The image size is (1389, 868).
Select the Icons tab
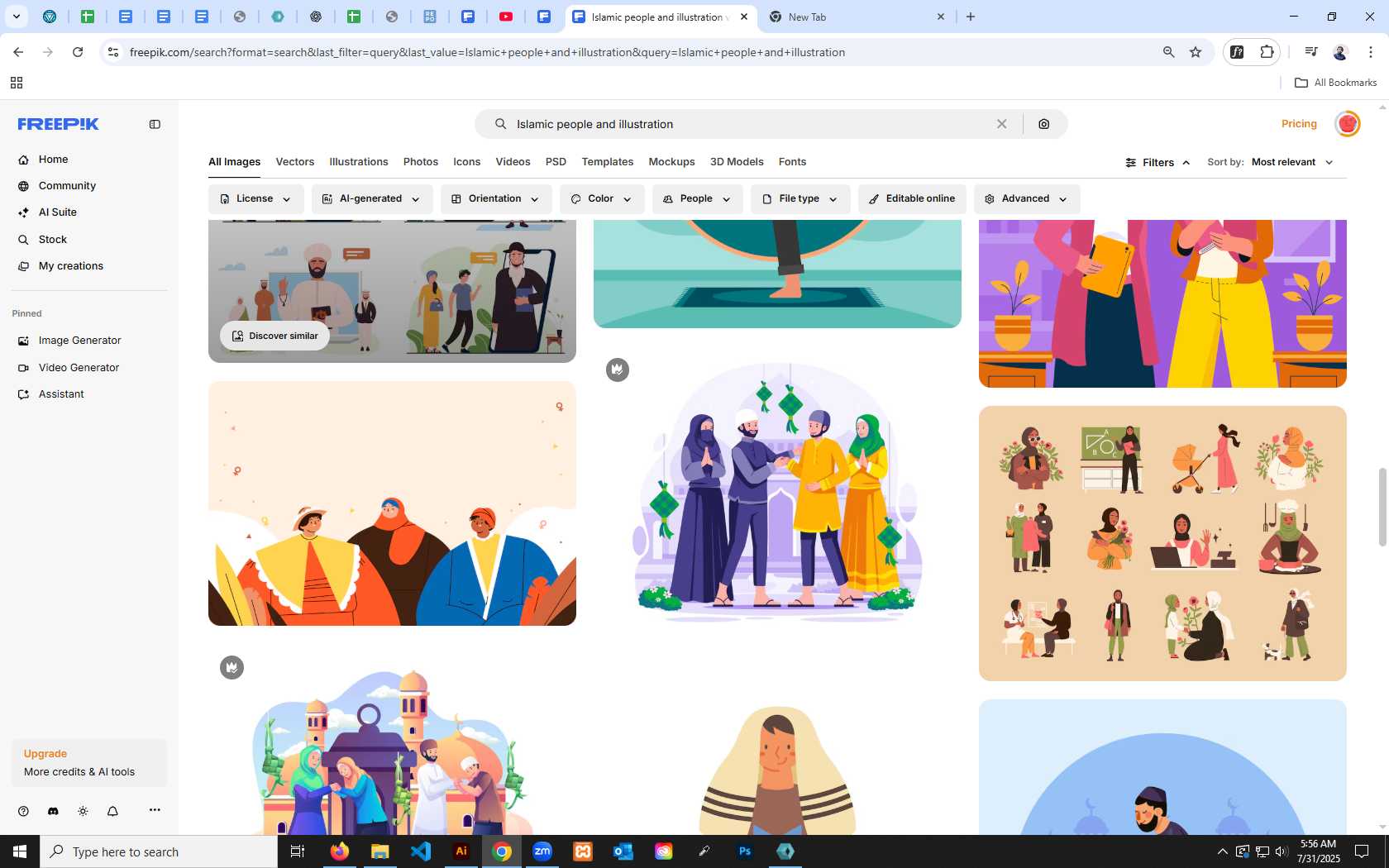click(466, 162)
